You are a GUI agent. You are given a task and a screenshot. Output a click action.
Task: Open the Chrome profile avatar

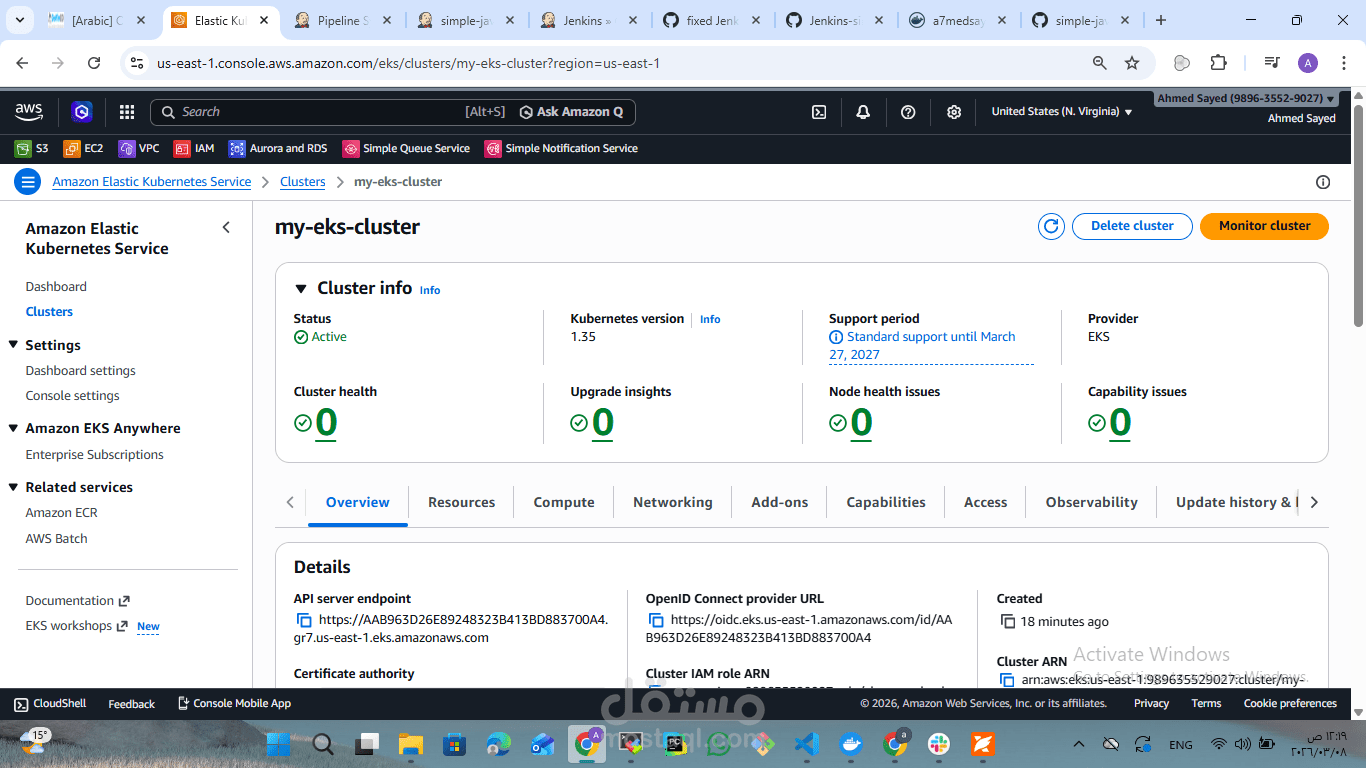1308,63
